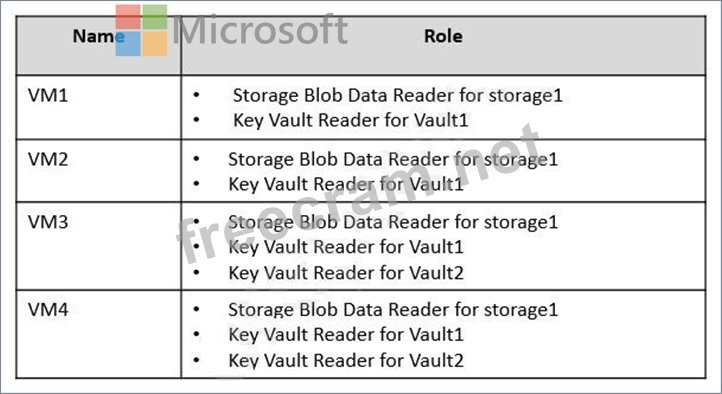Select VM4's Key Vault Reader for Vault1
Screen dimensions: 722x394
[x=346, y=334]
